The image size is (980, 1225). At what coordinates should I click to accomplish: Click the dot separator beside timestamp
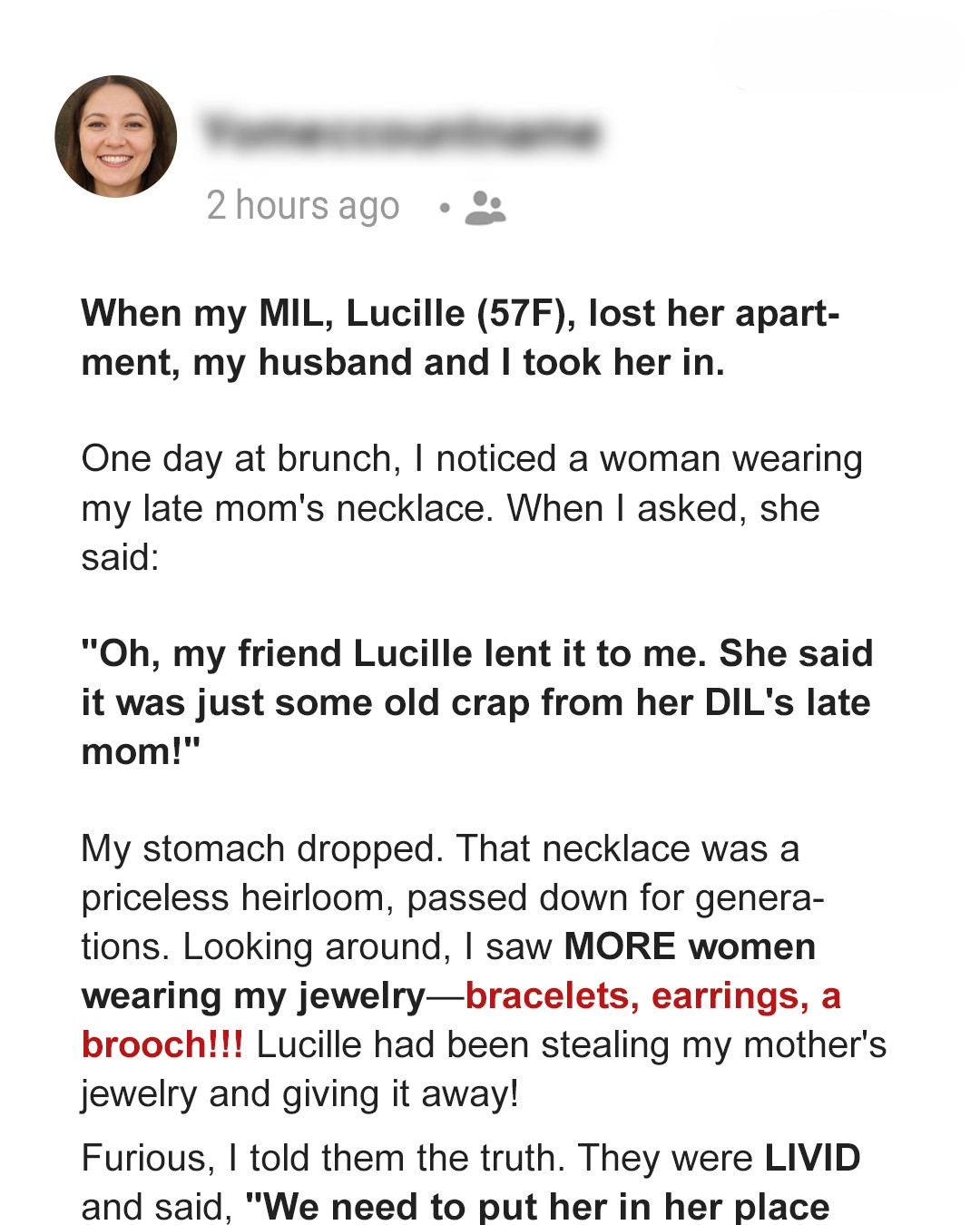coord(444,209)
